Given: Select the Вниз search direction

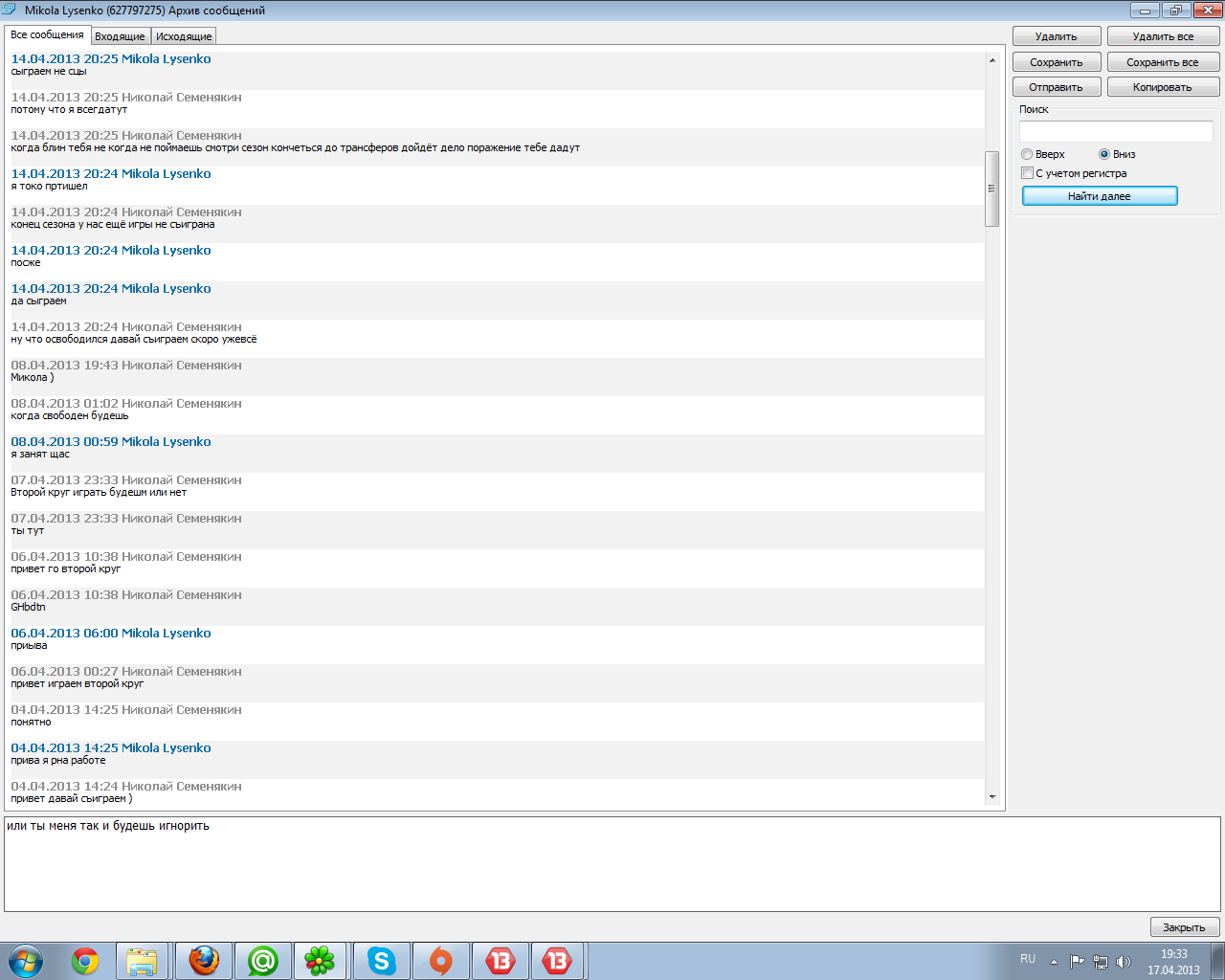Looking at the screenshot, I should [1104, 154].
